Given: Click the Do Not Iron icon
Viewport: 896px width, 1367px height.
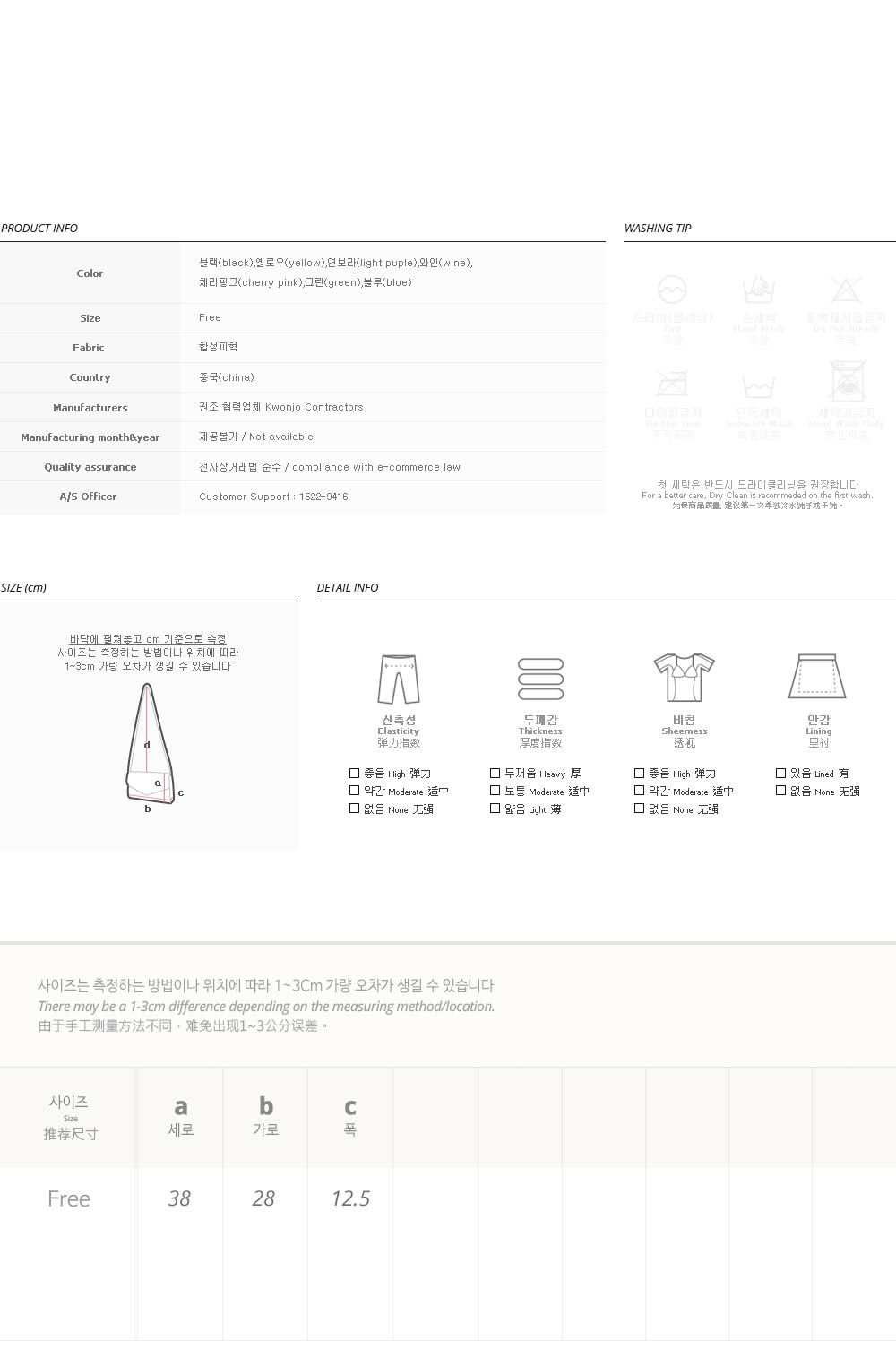Looking at the screenshot, I should [672, 383].
